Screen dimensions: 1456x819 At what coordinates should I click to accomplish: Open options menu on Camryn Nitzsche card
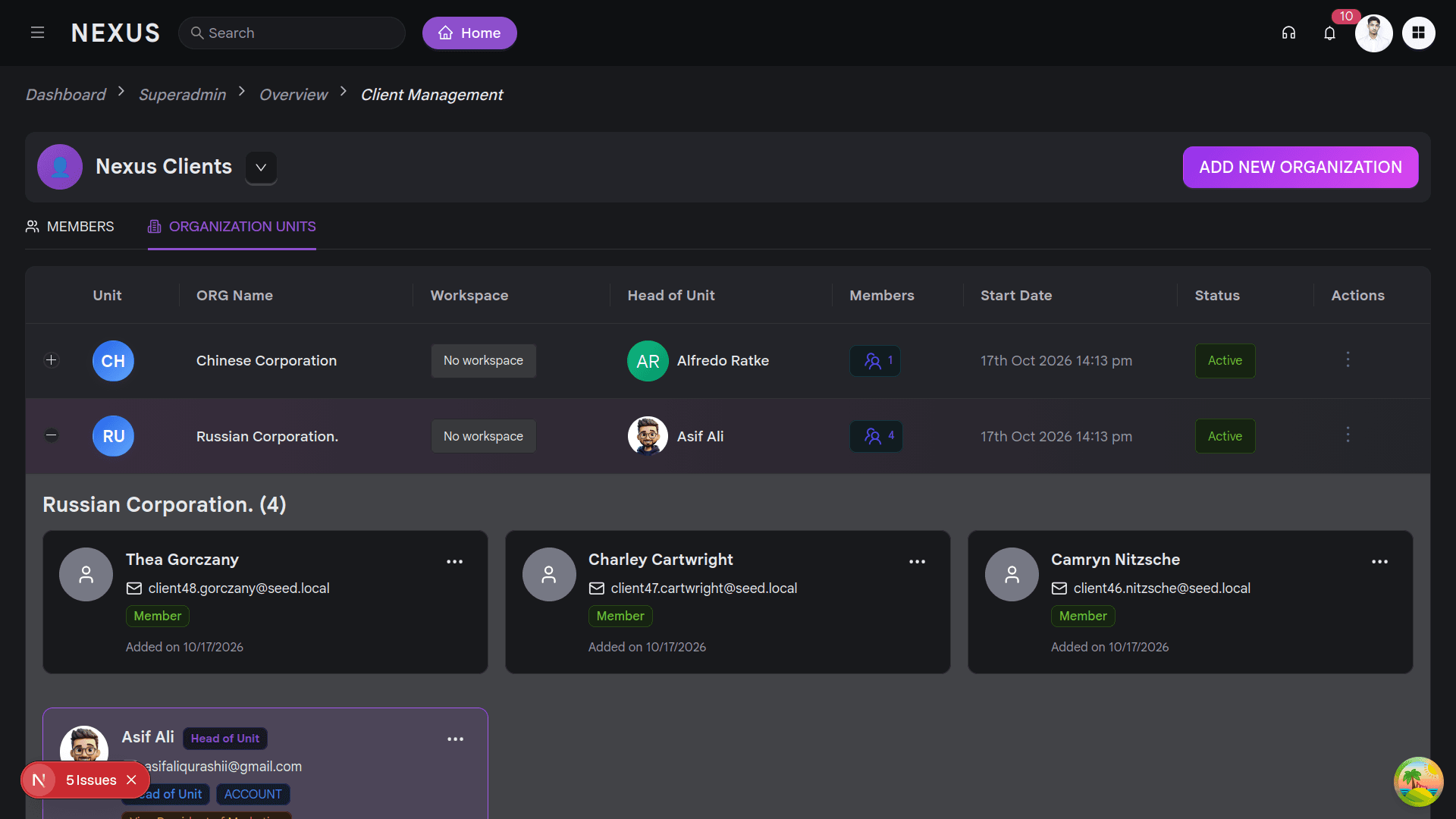pyautogui.click(x=1379, y=561)
